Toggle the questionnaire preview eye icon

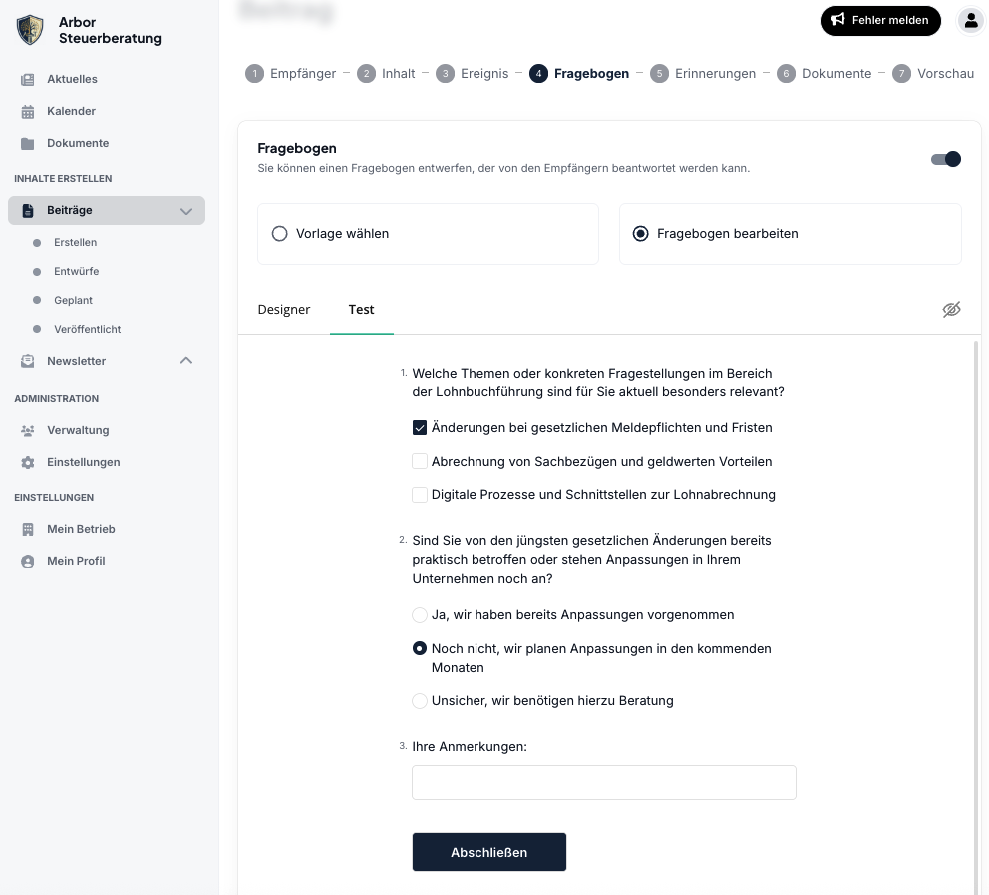(951, 309)
